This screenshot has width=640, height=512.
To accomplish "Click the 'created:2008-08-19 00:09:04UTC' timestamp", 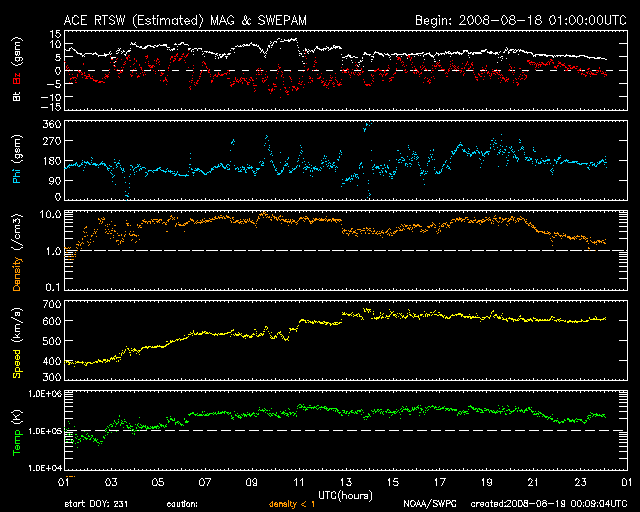I will point(549,504).
